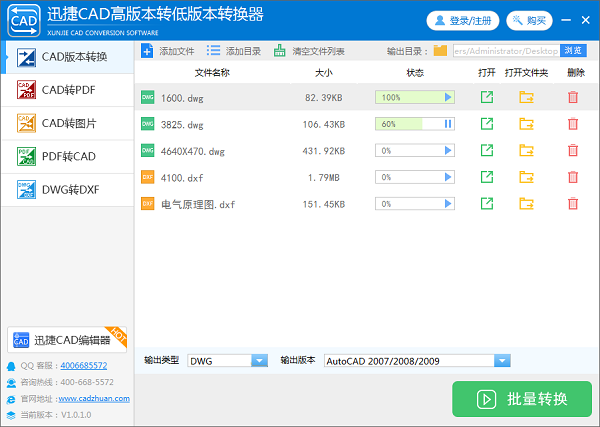Open the 输出版本 AutoCAD version dropdown
The width and height of the screenshot is (600, 427).
point(502,360)
